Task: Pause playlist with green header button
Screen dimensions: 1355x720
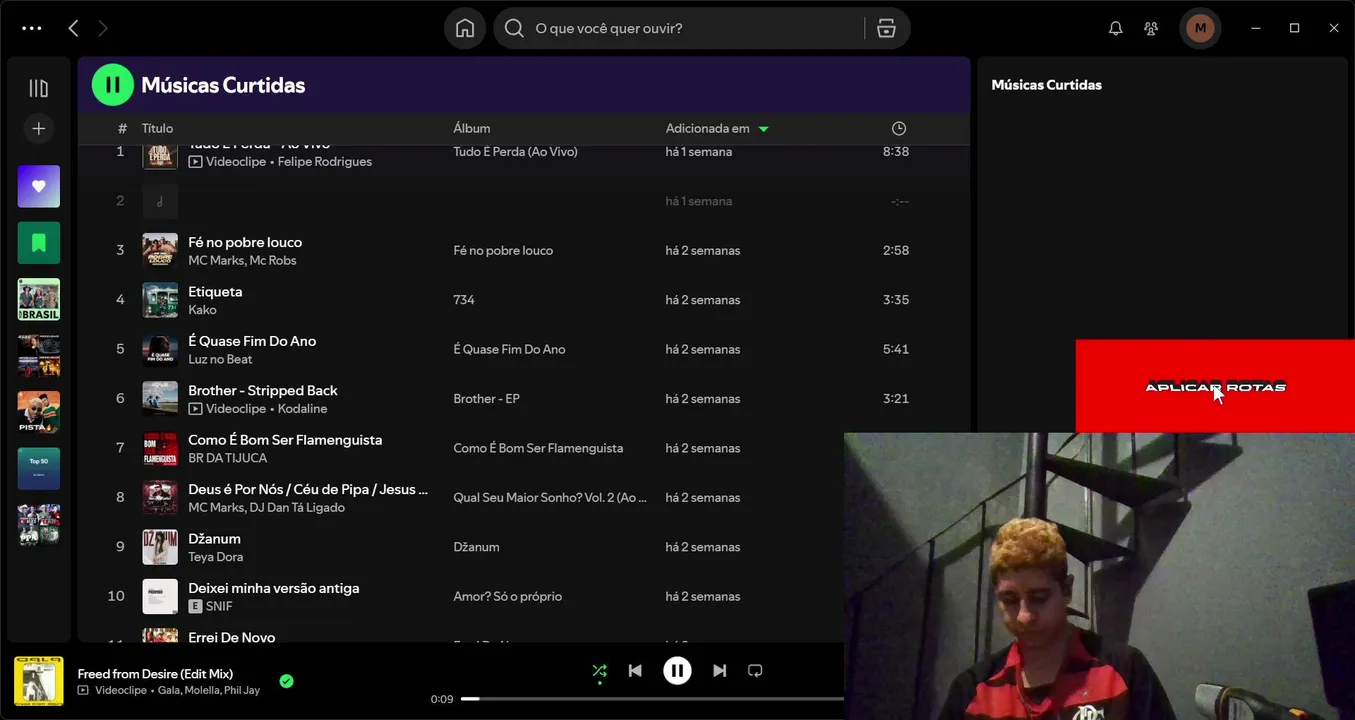Action: point(113,85)
